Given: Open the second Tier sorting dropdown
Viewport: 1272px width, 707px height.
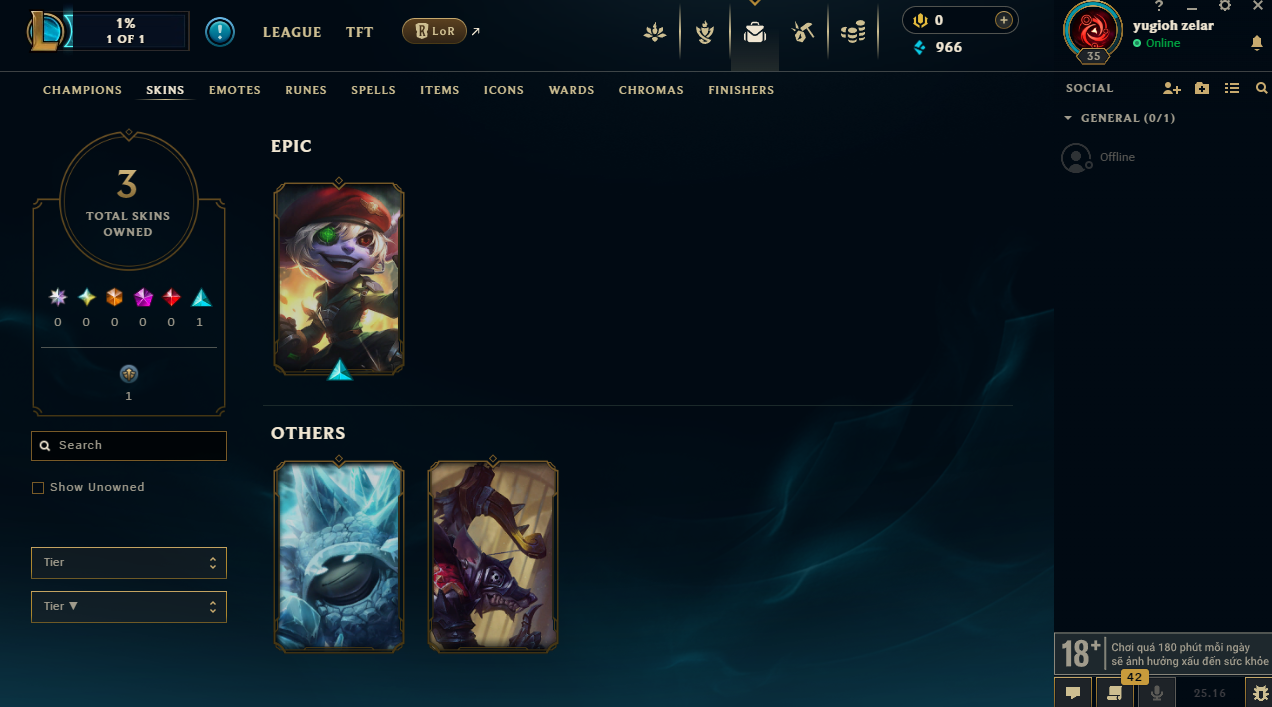Looking at the screenshot, I should 129,607.
